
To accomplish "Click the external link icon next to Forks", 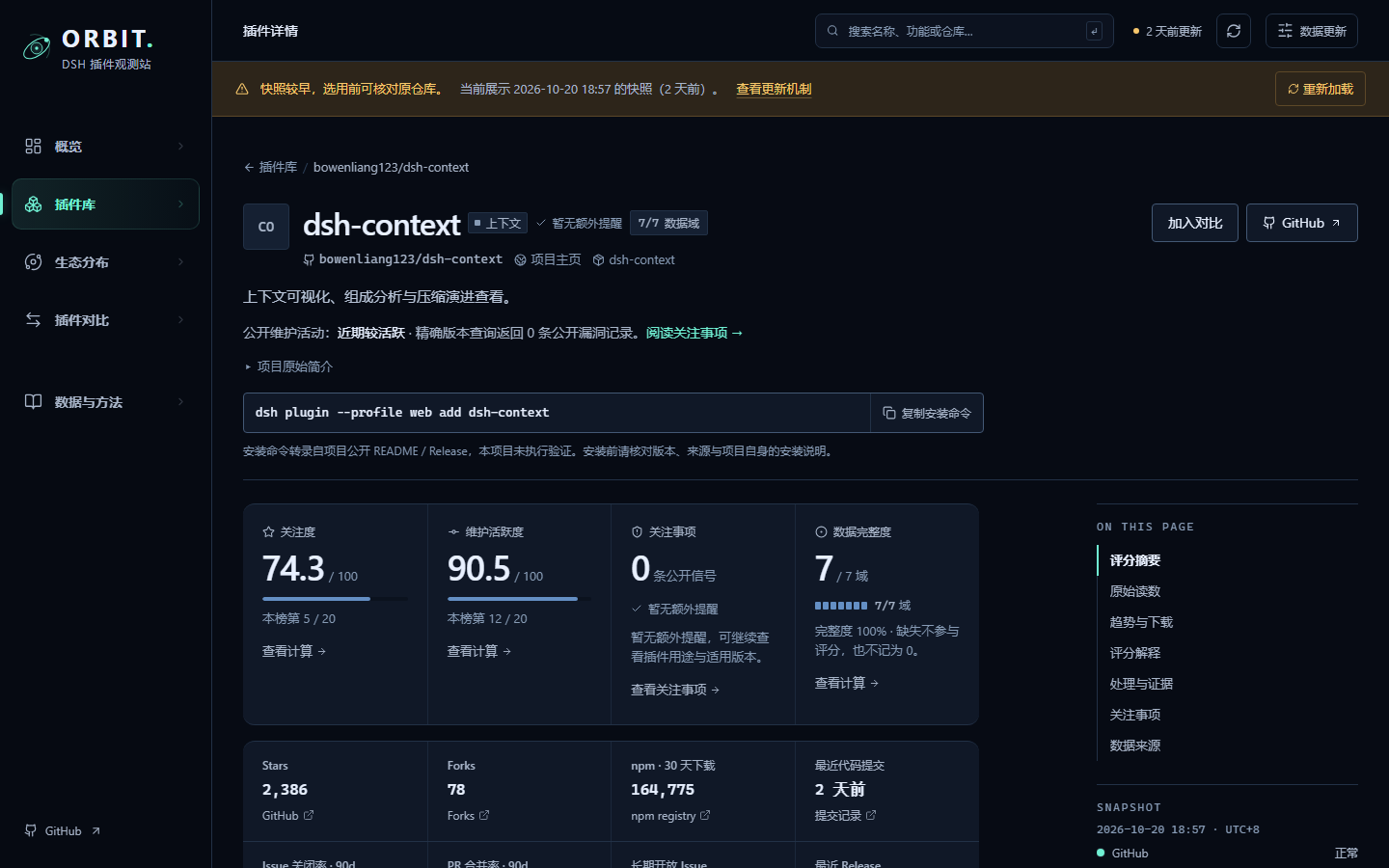I will [484, 815].
